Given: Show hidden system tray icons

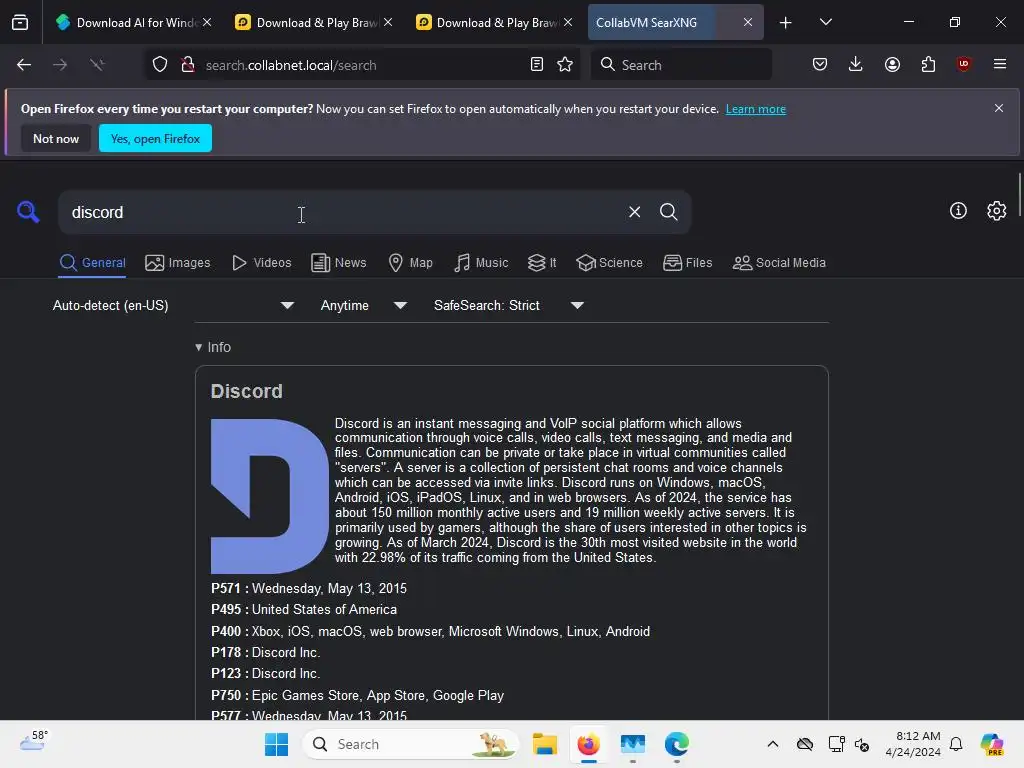Looking at the screenshot, I should tap(773, 744).
